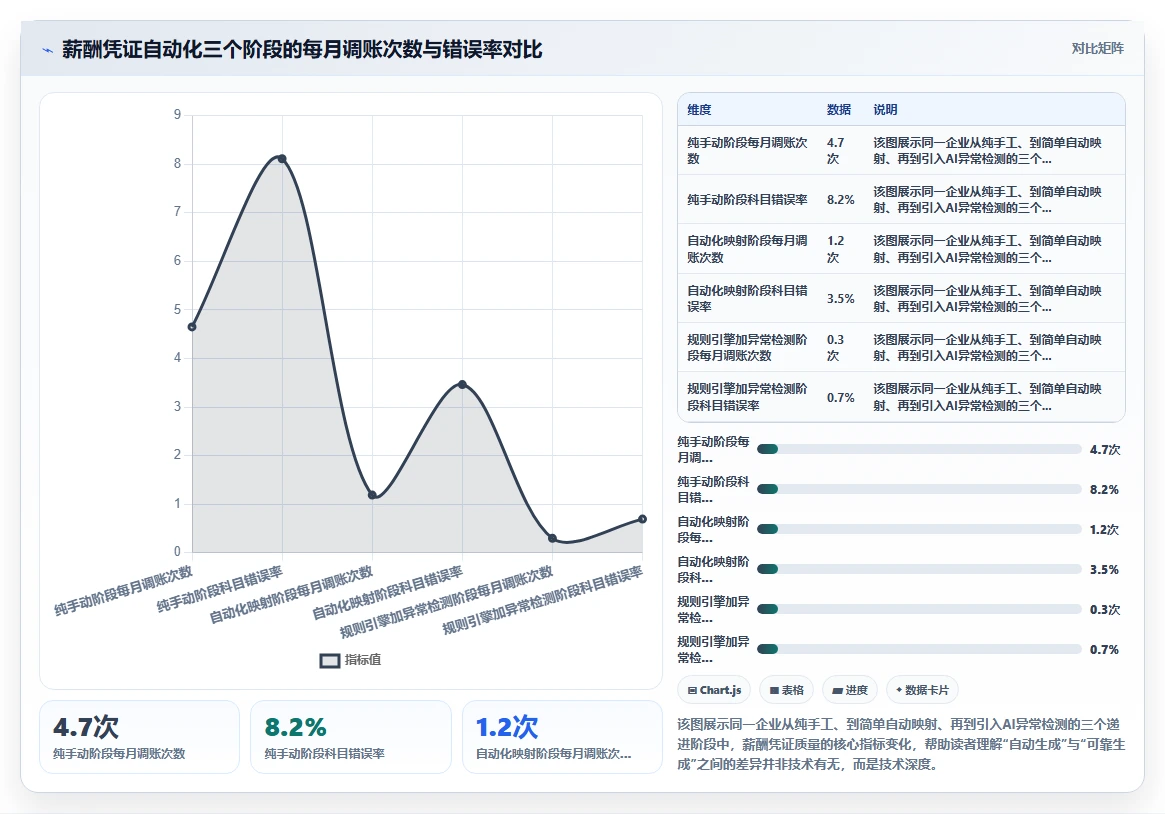The image size is (1165, 814).
Task: Click the 数据卡片 tag chip
Action: (922, 690)
